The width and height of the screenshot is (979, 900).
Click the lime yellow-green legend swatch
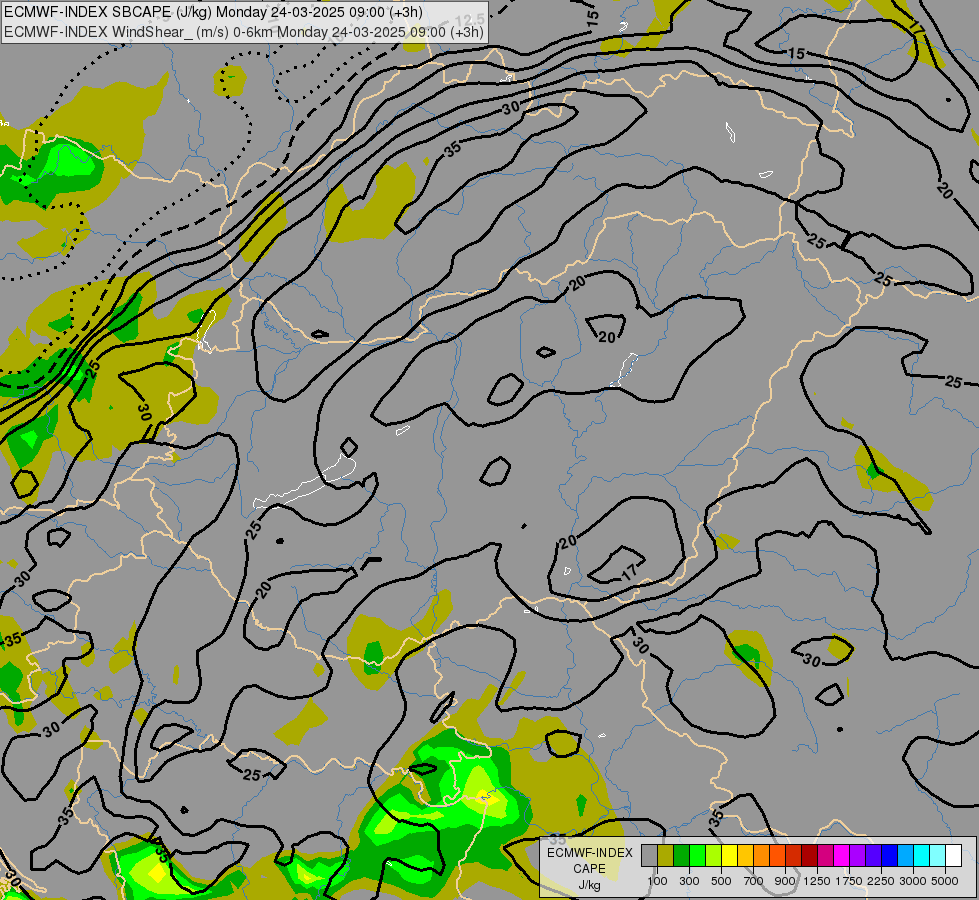tap(714, 855)
